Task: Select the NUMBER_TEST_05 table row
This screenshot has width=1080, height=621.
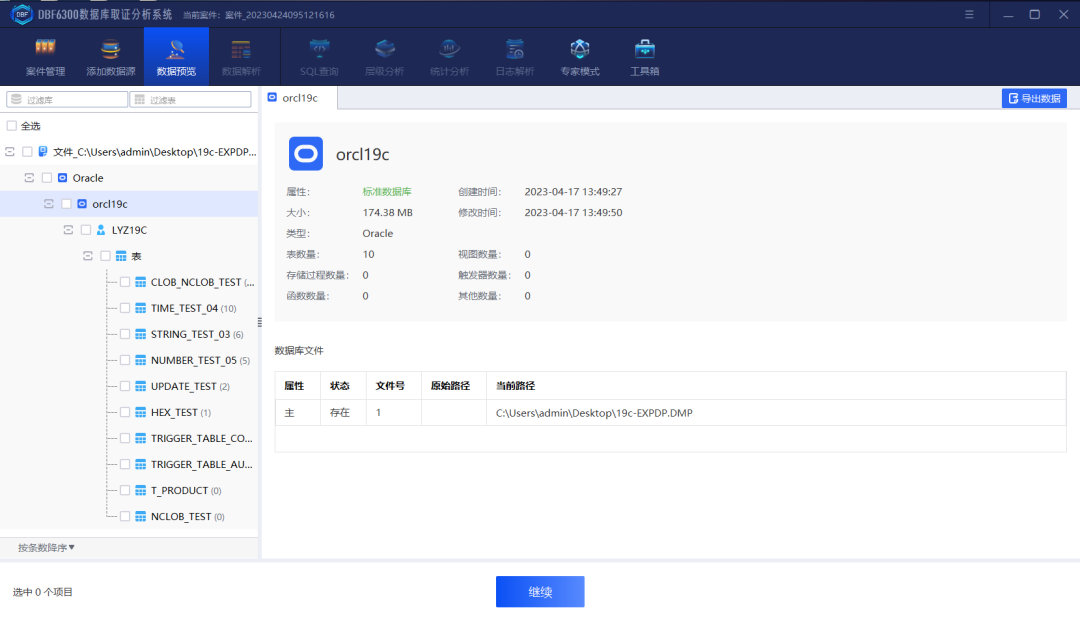Action: pos(129,360)
